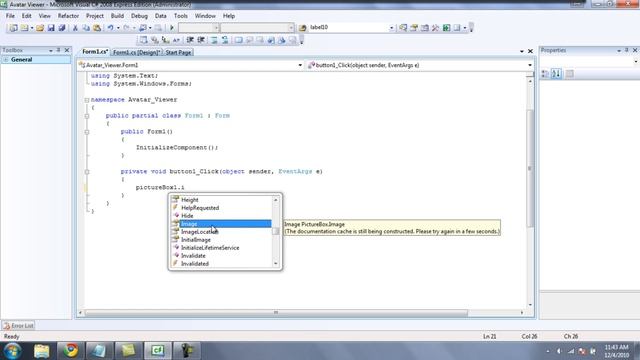The image size is (640, 360).
Task: Pin the Toolbox panel with auto-hide
Action: 58,50
